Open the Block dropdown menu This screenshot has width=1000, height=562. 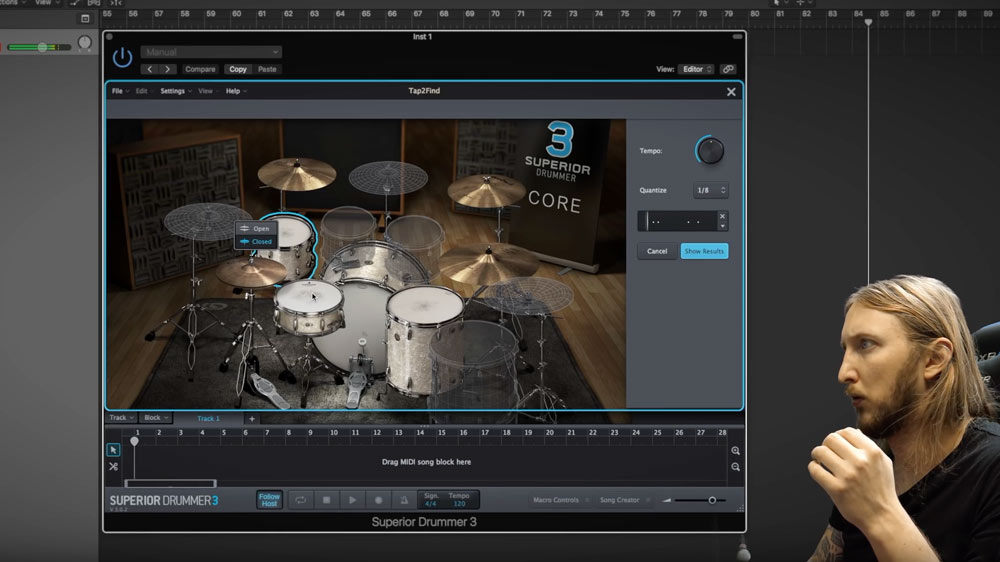tap(156, 418)
